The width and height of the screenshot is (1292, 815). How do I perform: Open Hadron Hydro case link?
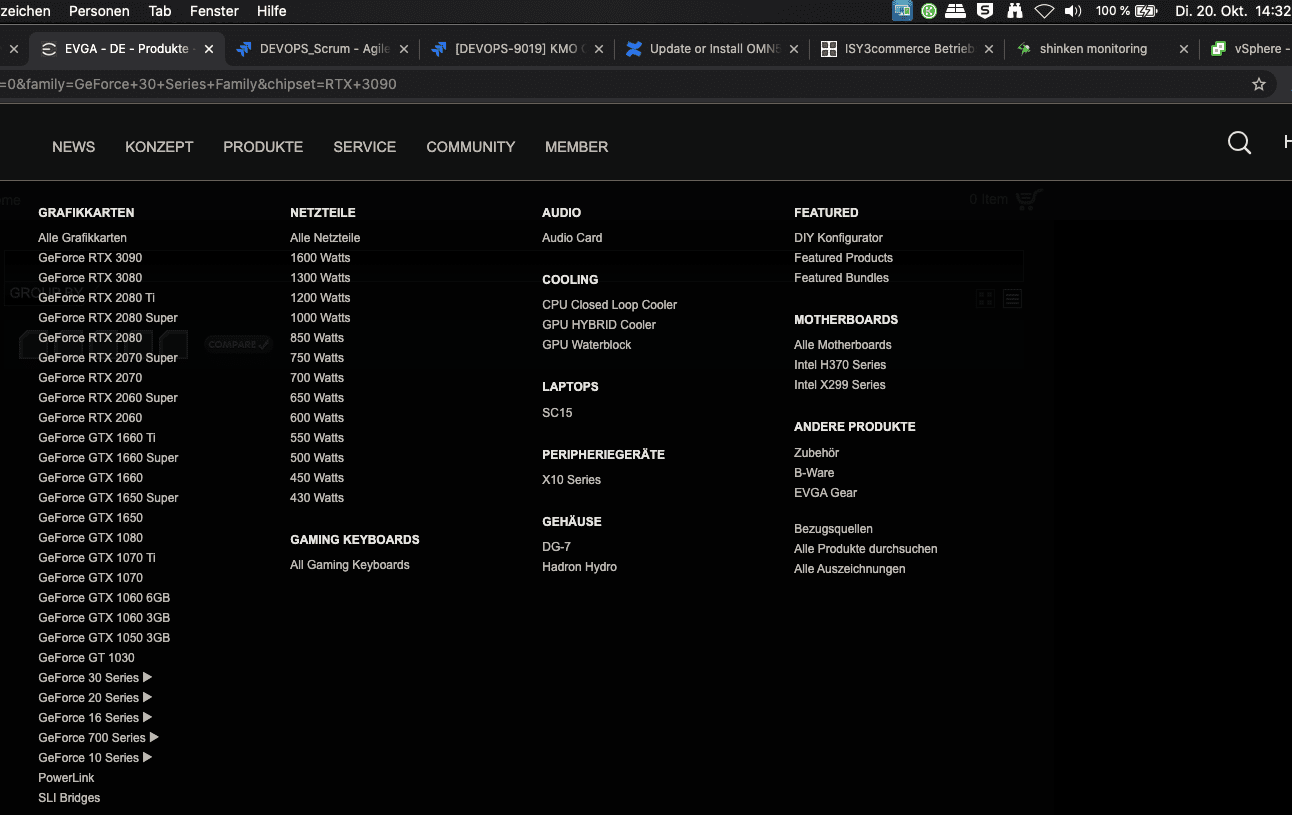[x=580, y=567]
